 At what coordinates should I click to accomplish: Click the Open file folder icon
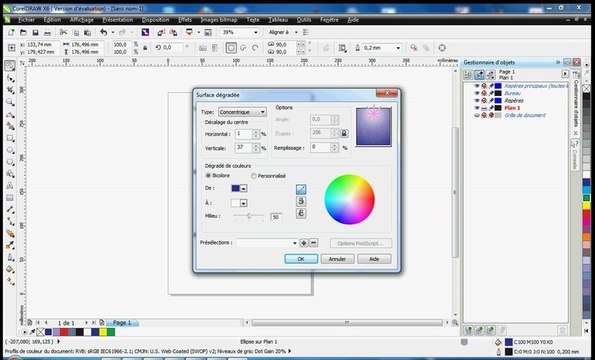click(x=23, y=33)
